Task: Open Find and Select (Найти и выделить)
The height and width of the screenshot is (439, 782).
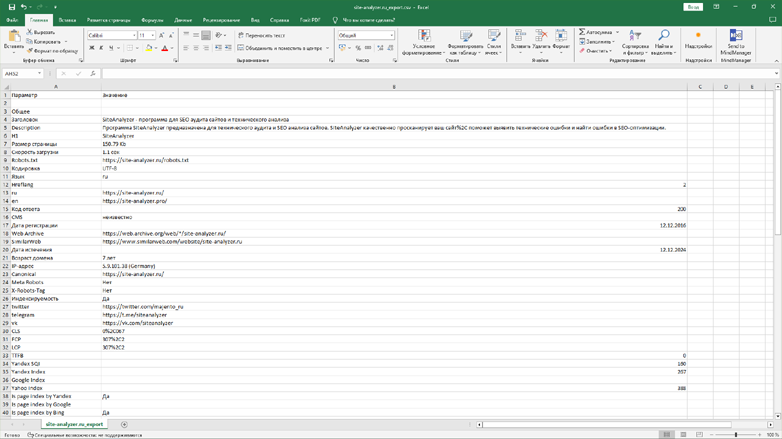Action: [x=664, y=42]
